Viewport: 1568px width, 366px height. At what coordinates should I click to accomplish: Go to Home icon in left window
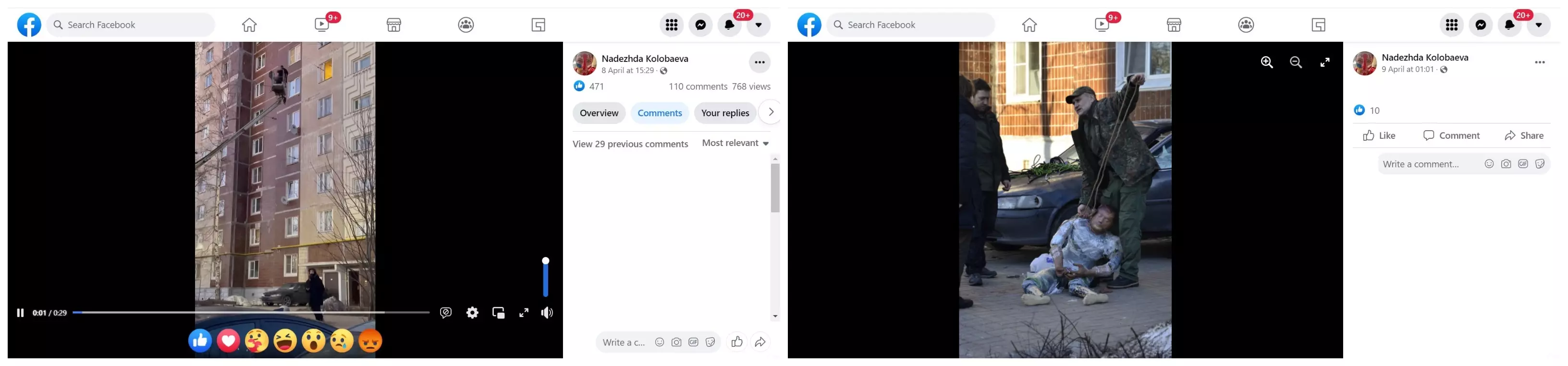point(250,25)
